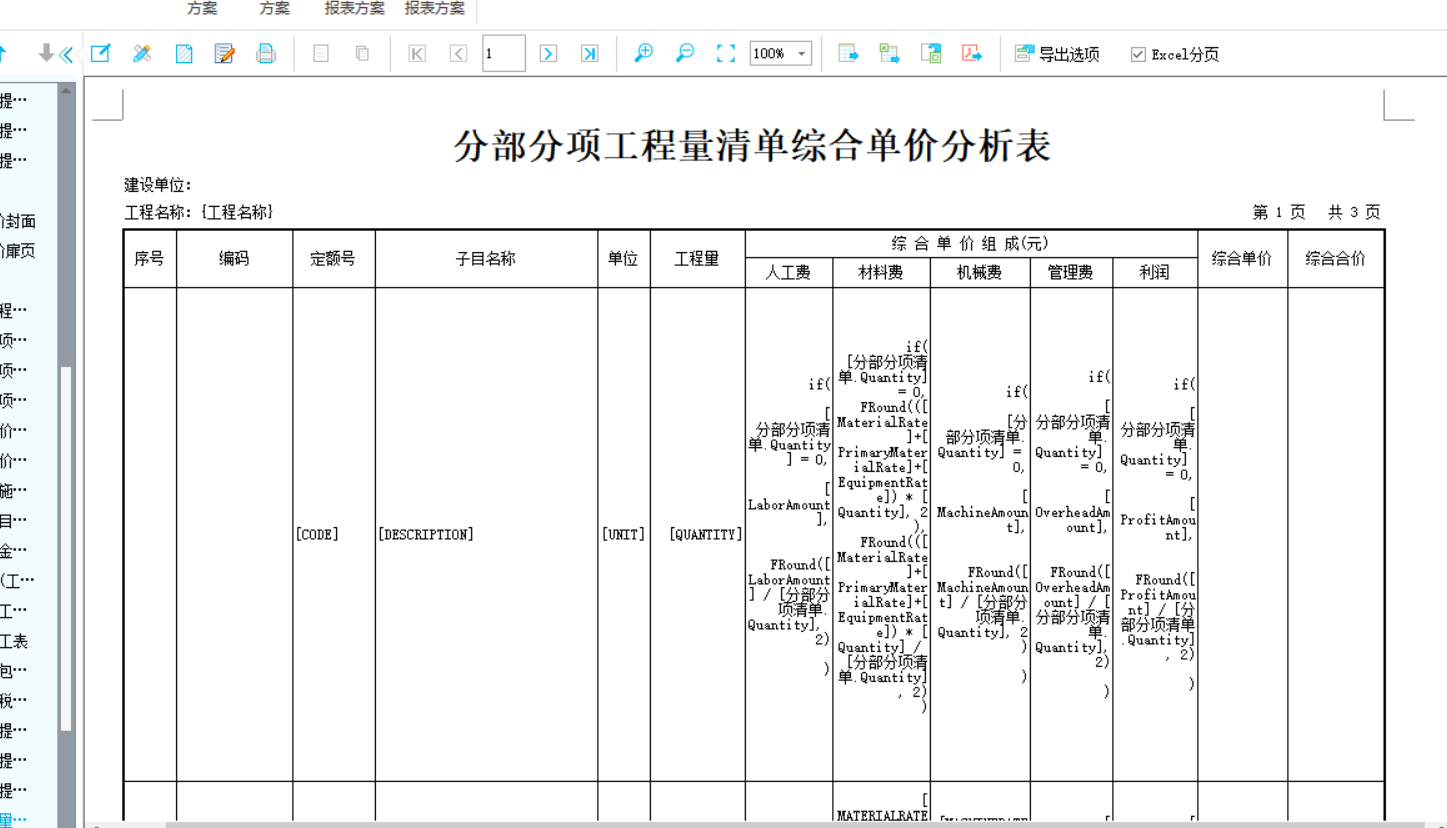Click the 机械费 column header

coord(980,272)
